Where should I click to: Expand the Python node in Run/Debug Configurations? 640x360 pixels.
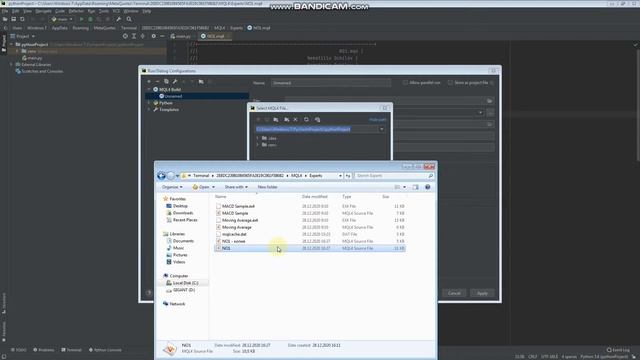[x=149, y=103]
